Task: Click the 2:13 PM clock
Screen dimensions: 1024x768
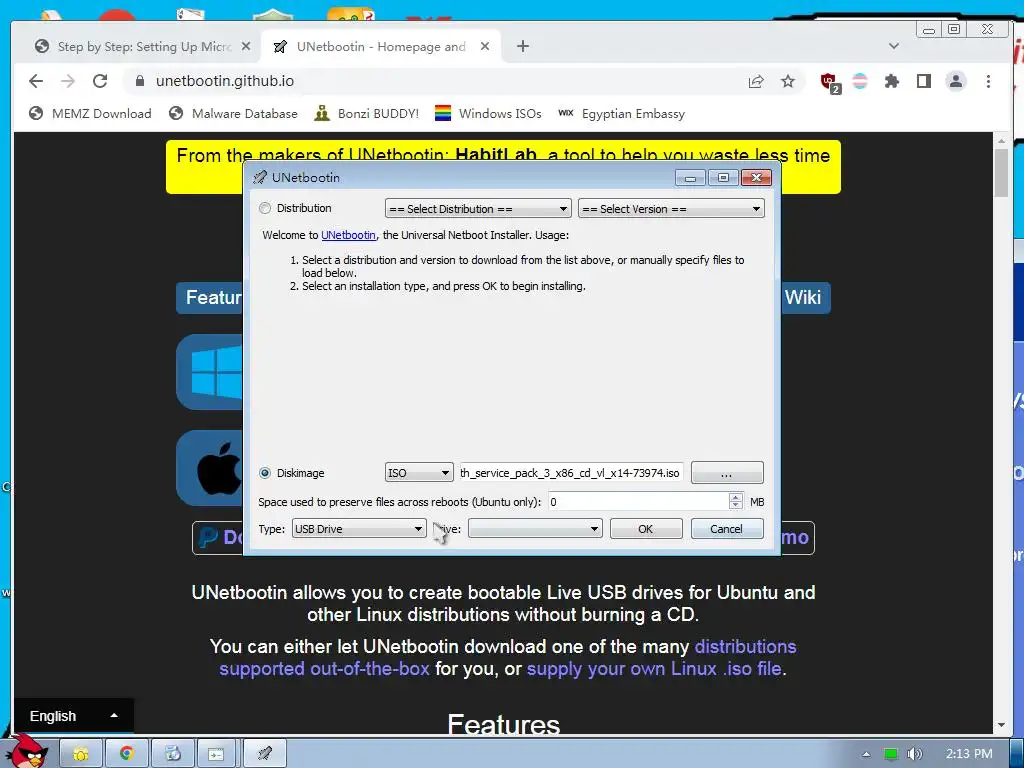Action: [969, 754]
